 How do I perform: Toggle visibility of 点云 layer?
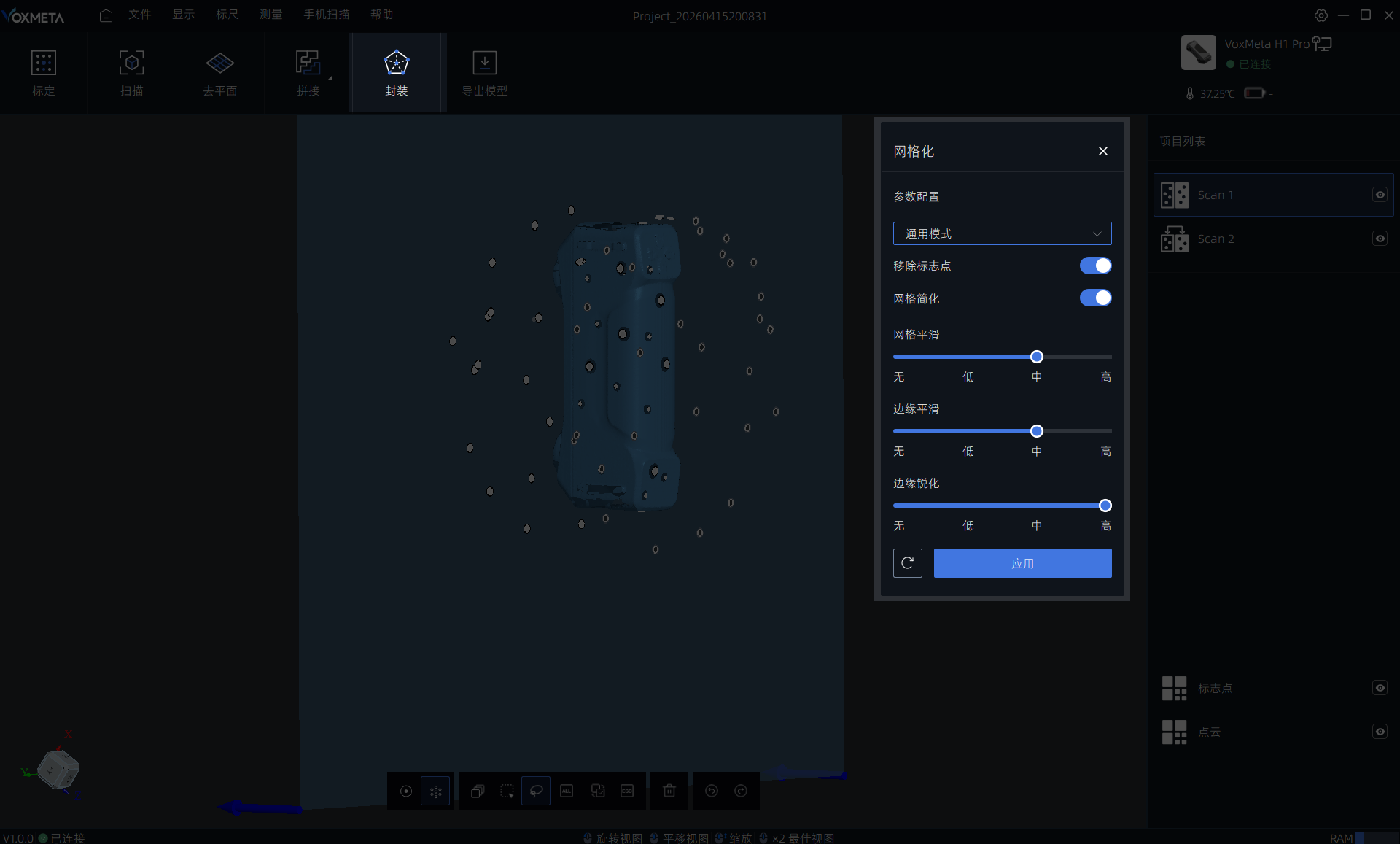[x=1380, y=732]
